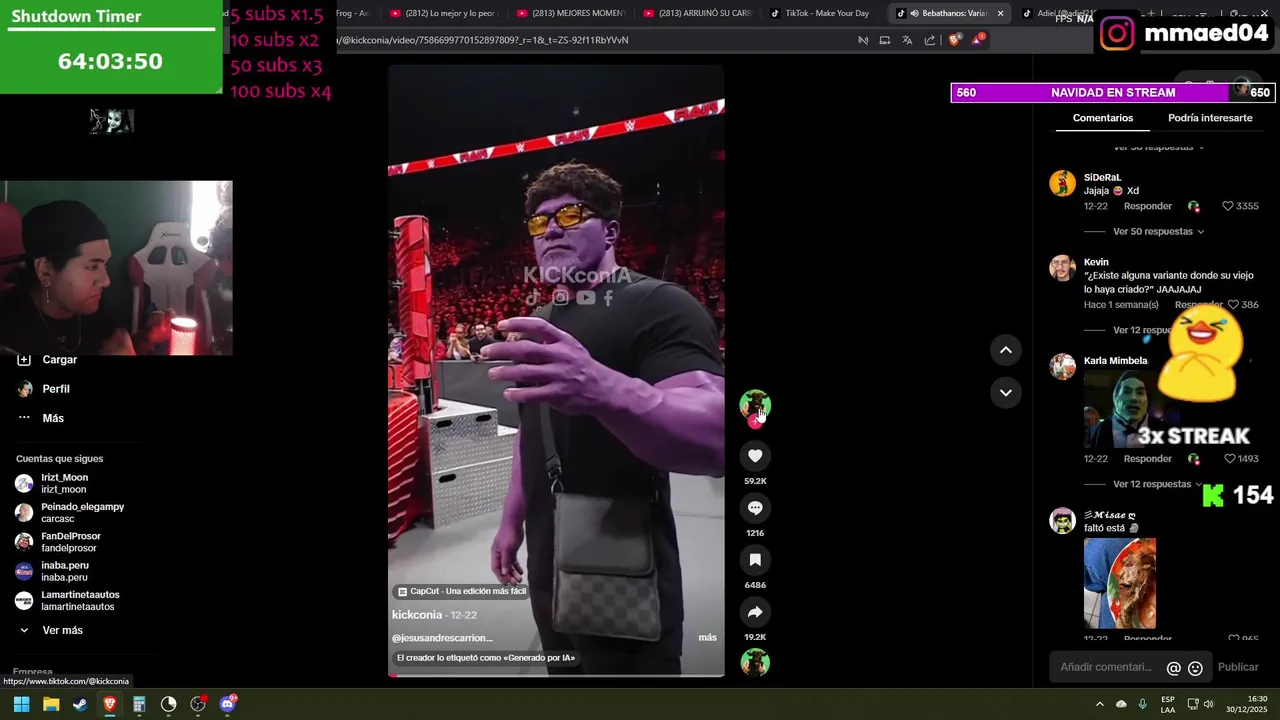Open '(2813) ARRUINÓ SU CARR' tab
Viewport: 1280px width, 720px height.
click(697, 13)
